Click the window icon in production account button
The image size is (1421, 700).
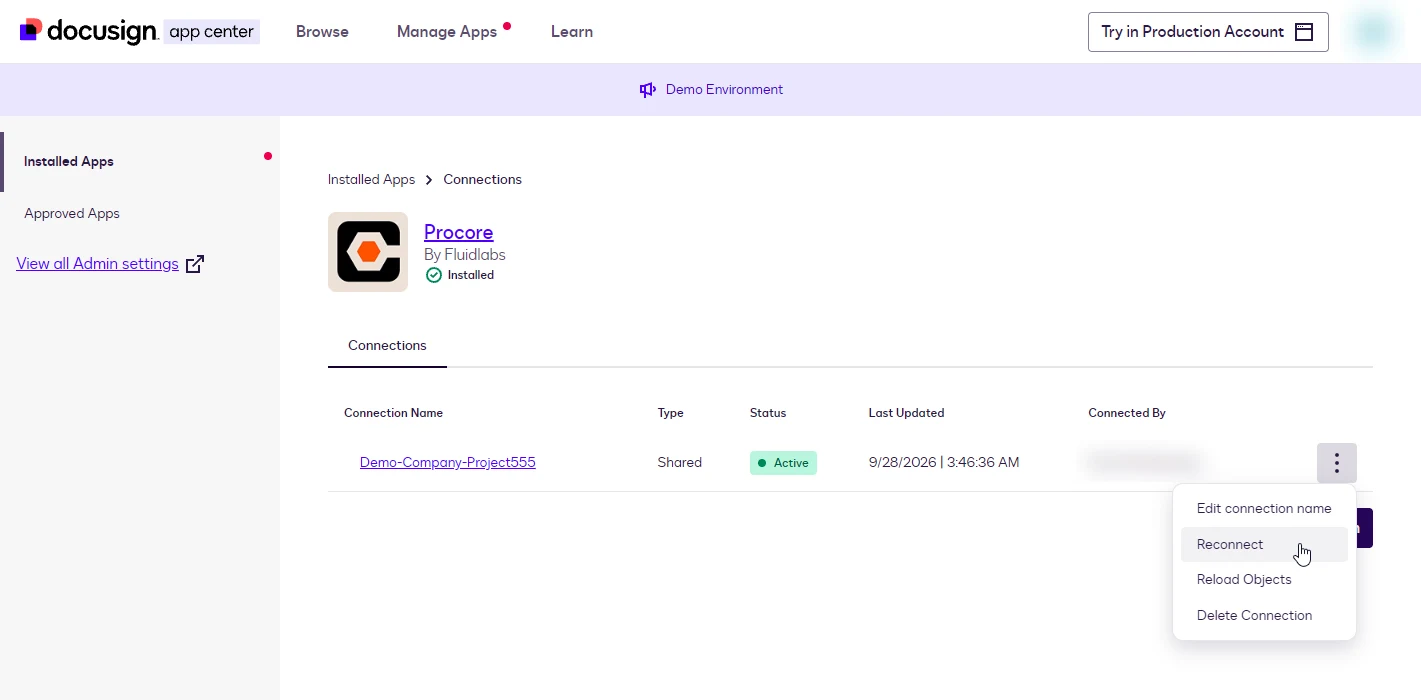[x=1304, y=32]
